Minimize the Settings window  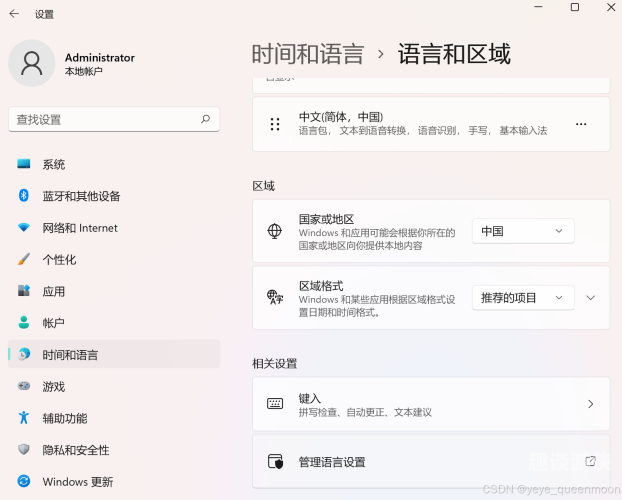538,7
